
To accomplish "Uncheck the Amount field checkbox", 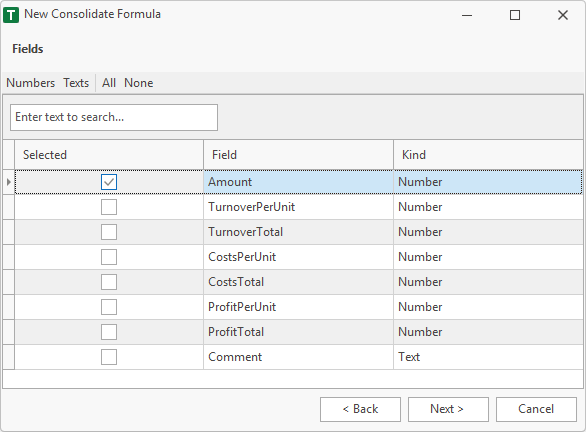I will coord(109,182).
